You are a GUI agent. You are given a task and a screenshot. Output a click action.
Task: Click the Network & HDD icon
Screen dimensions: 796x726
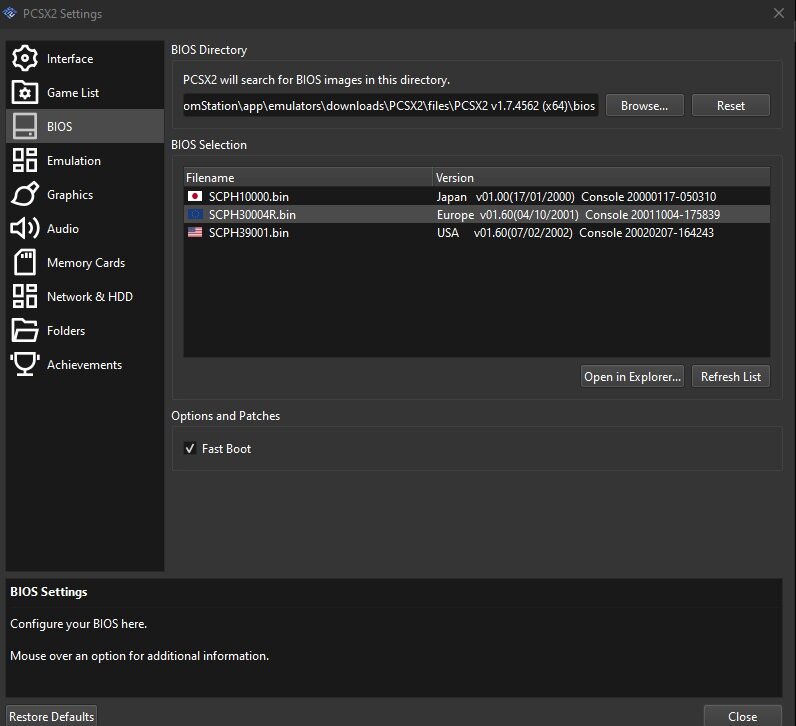click(x=24, y=296)
